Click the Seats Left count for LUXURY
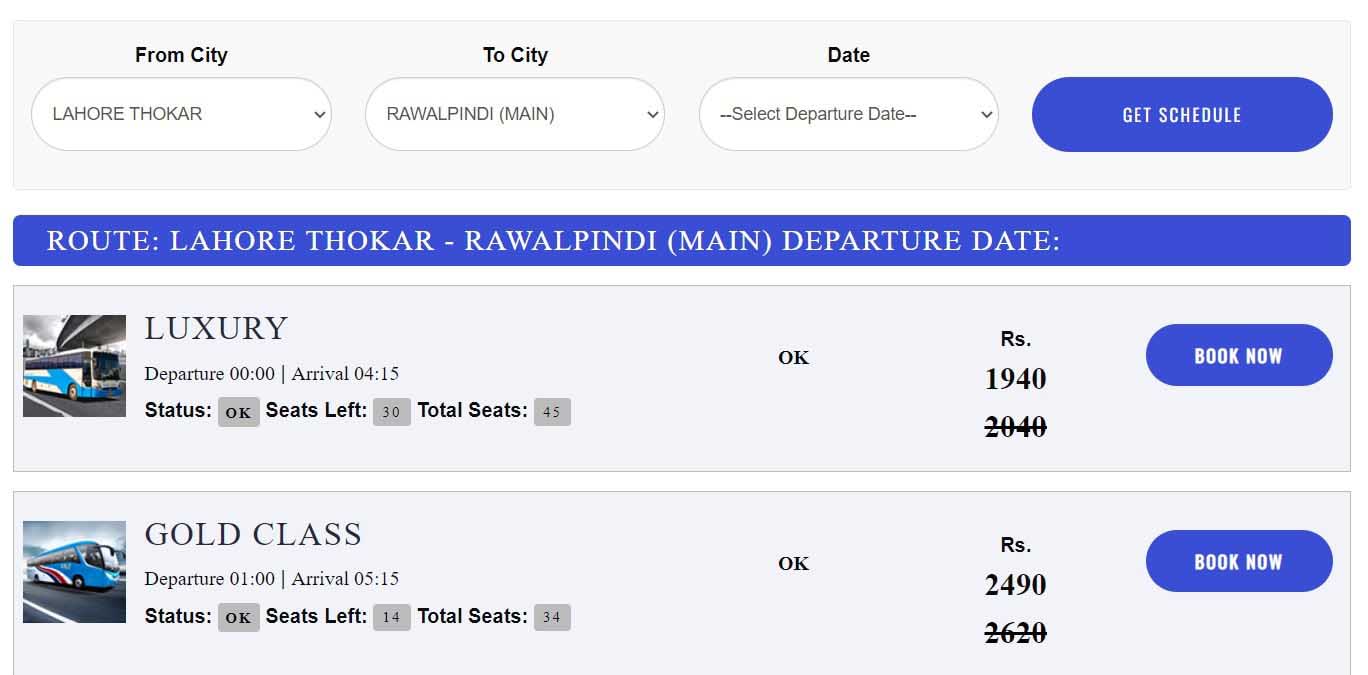 tap(390, 412)
